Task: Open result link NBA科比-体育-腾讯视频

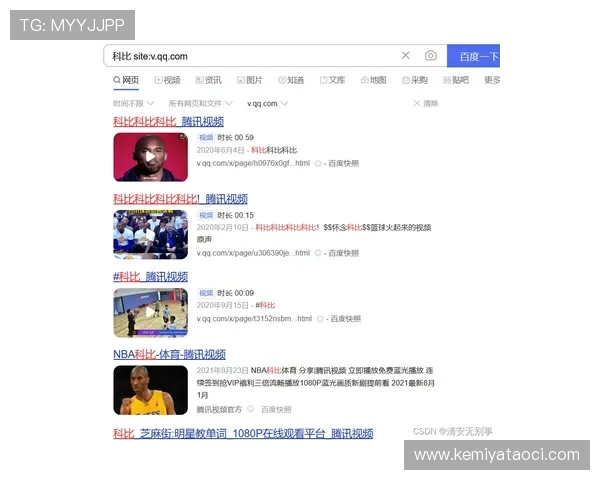Action: [x=169, y=354]
